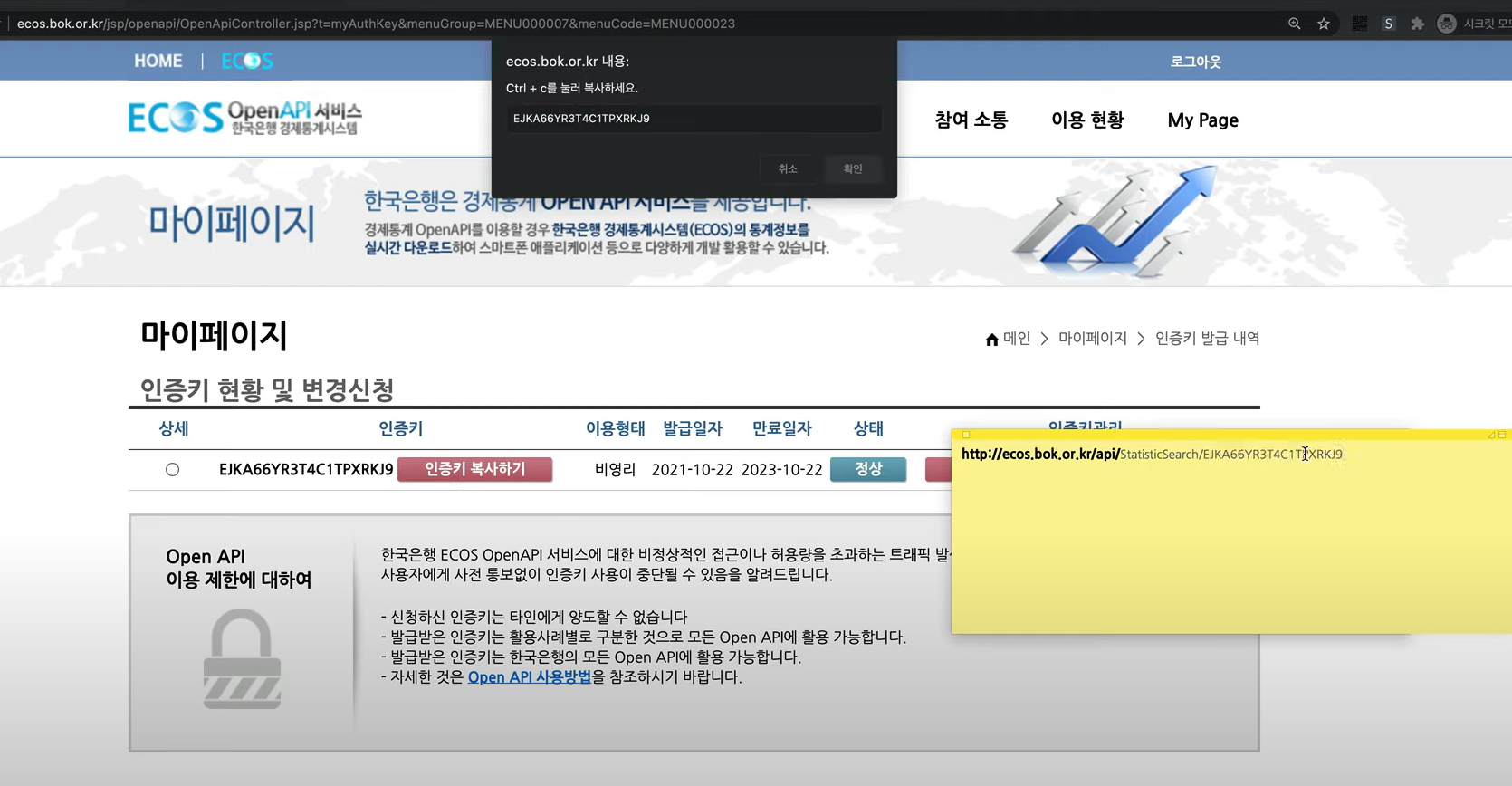Open 참여 소통 menu
Image resolution: width=1512 pixels, height=786 pixels.
click(971, 120)
